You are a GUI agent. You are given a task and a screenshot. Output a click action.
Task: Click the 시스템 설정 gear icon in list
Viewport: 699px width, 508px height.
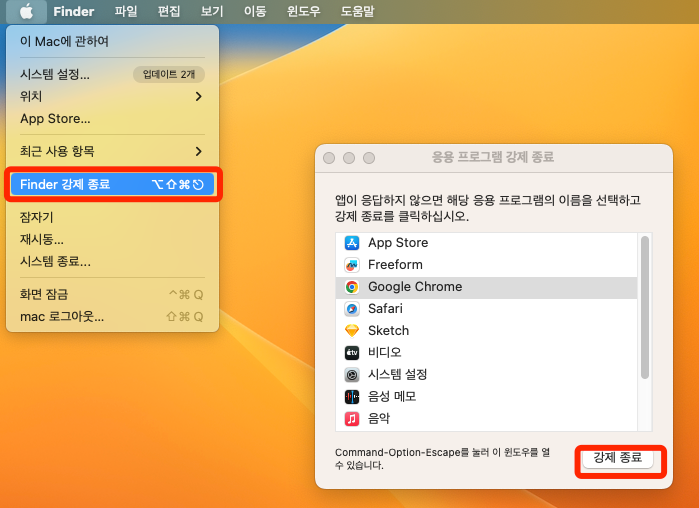[x=352, y=375]
